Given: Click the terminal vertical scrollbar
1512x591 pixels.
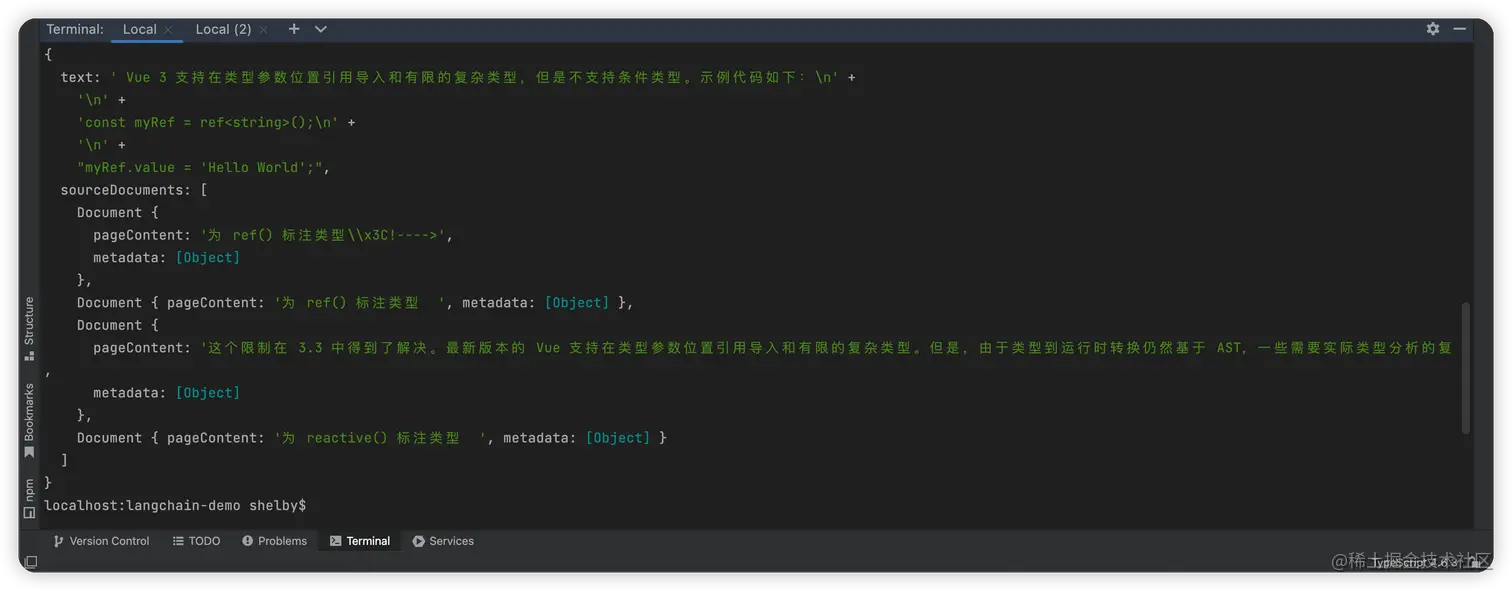Looking at the screenshot, I should (1466, 368).
